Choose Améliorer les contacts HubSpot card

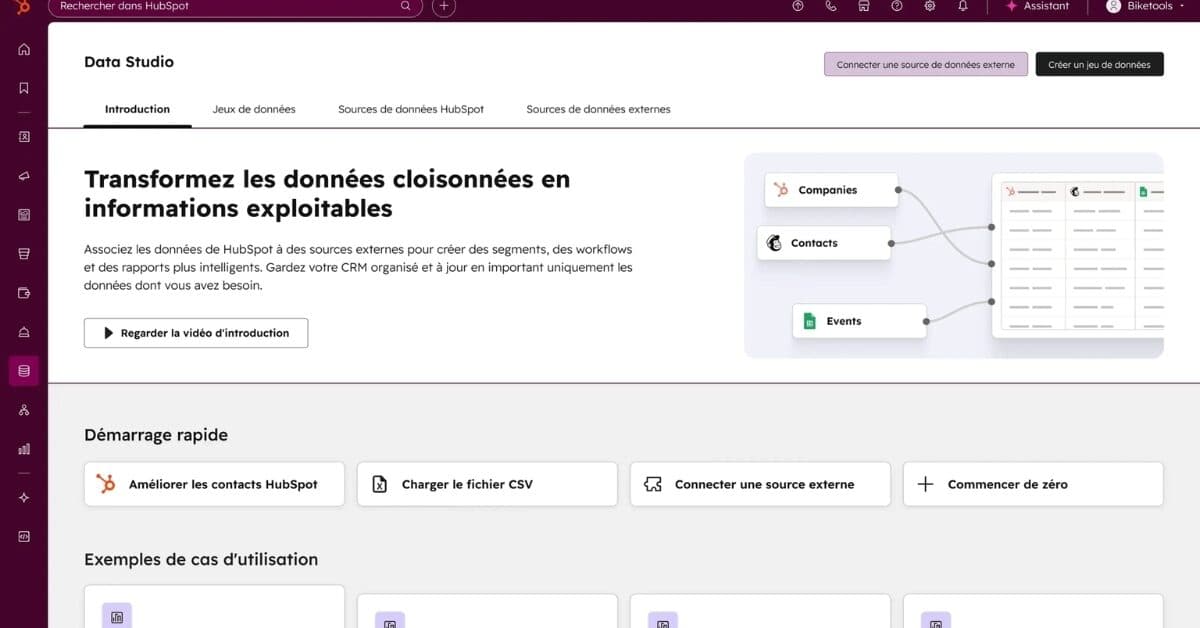pyautogui.click(x=214, y=484)
